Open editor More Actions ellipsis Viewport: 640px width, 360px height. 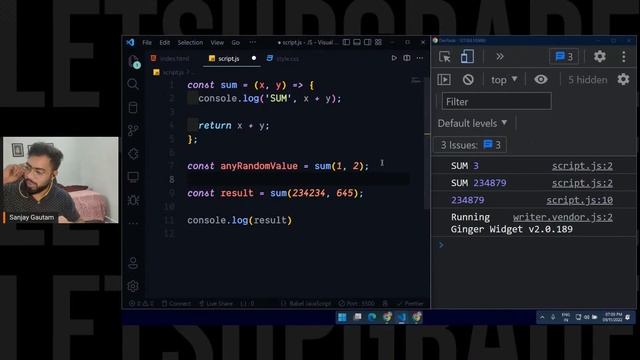click(x=420, y=58)
